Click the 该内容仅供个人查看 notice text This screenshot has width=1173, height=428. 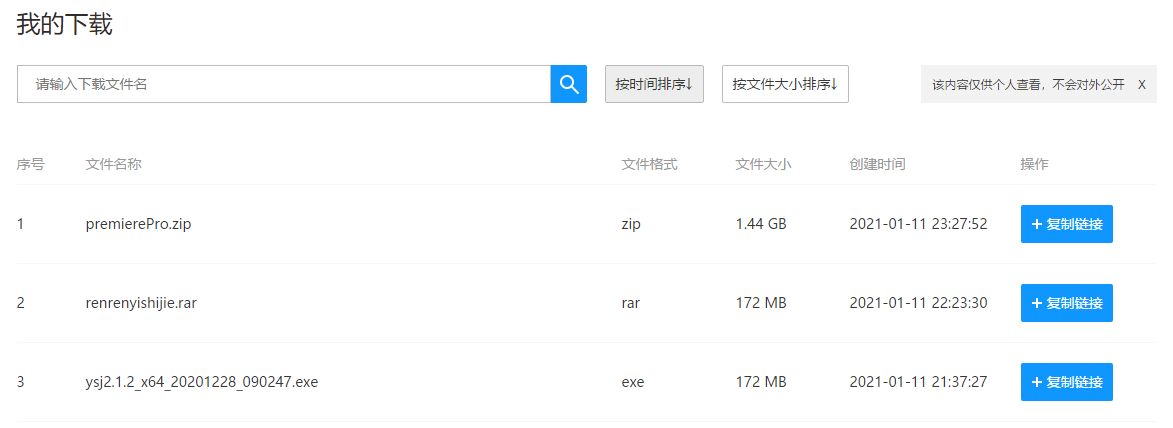(1028, 85)
